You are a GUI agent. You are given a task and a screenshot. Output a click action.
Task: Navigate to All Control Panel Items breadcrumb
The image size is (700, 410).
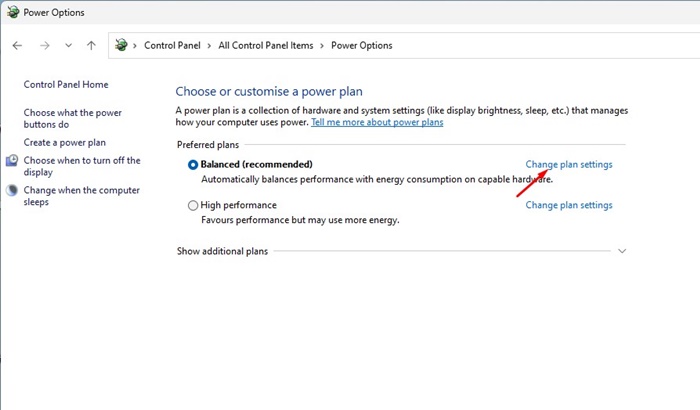(265, 45)
